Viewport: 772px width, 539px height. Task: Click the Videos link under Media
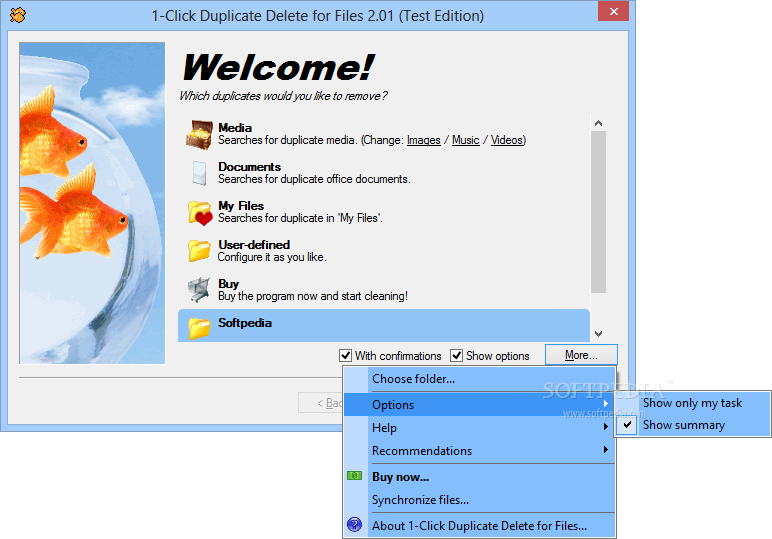click(x=507, y=140)
